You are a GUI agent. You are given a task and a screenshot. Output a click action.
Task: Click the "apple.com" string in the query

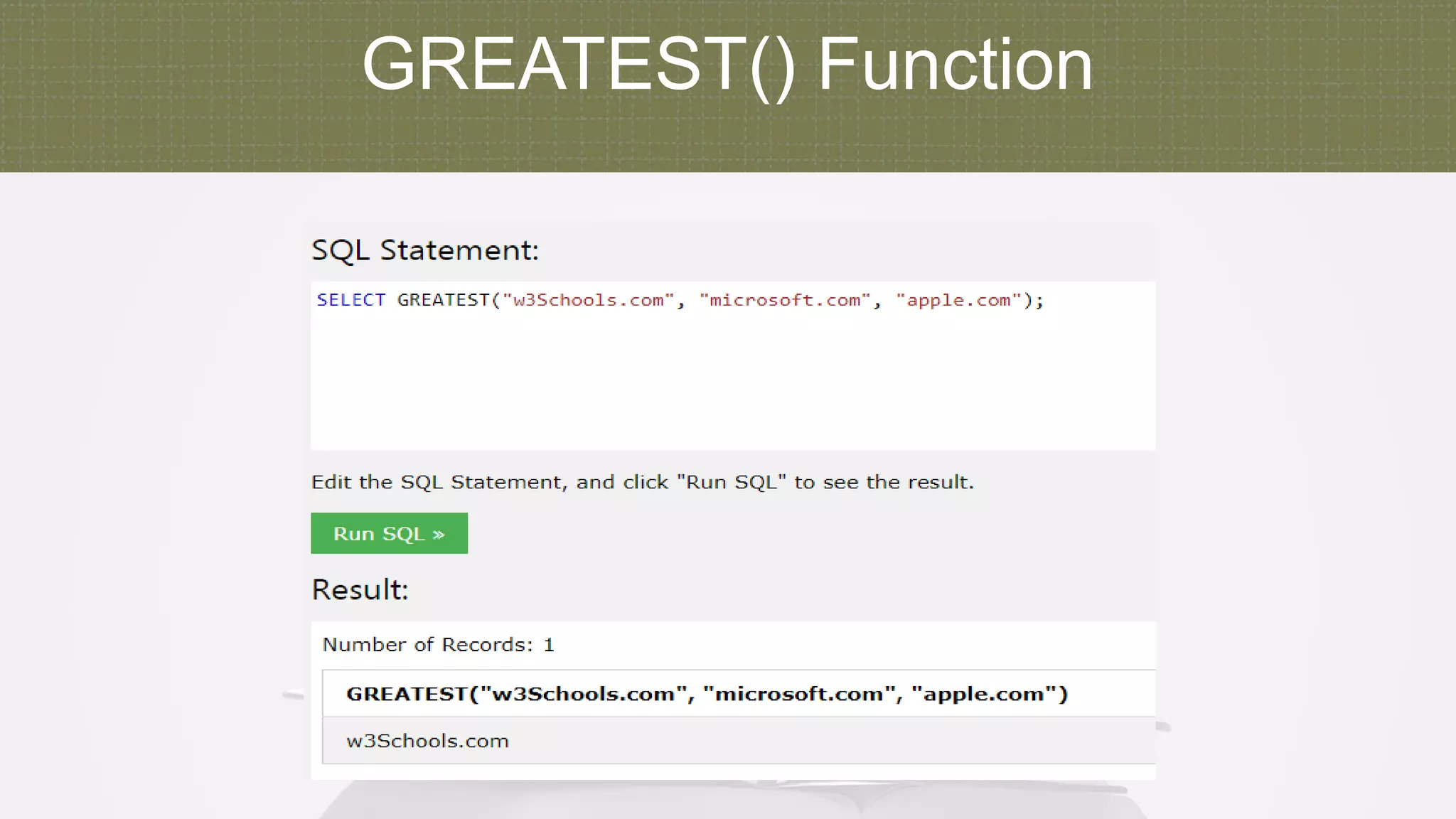(959, 300)
